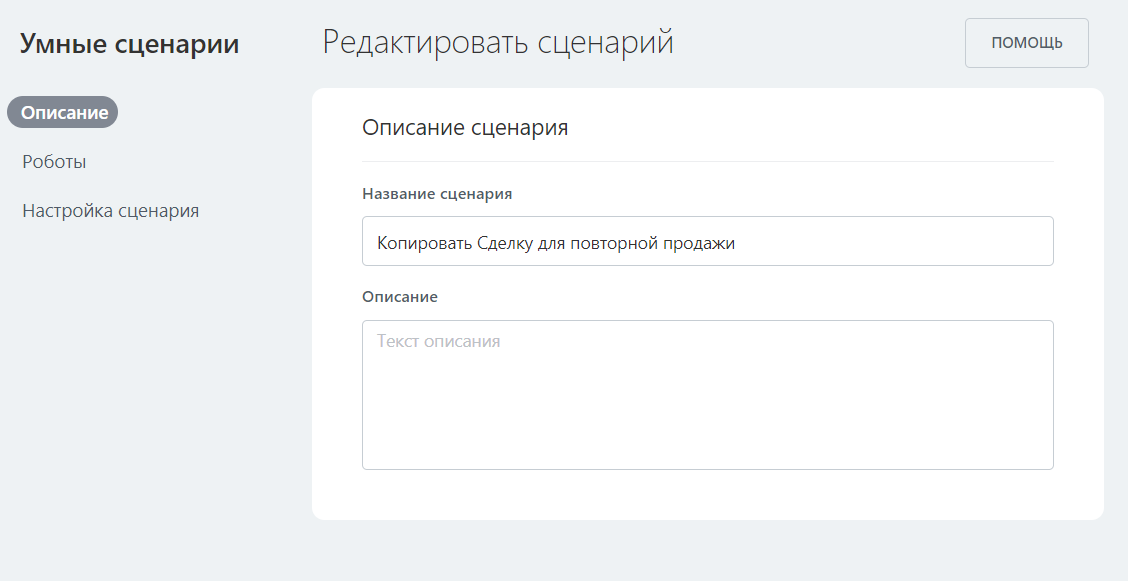Switch to the Роботы section

(54, 162)
